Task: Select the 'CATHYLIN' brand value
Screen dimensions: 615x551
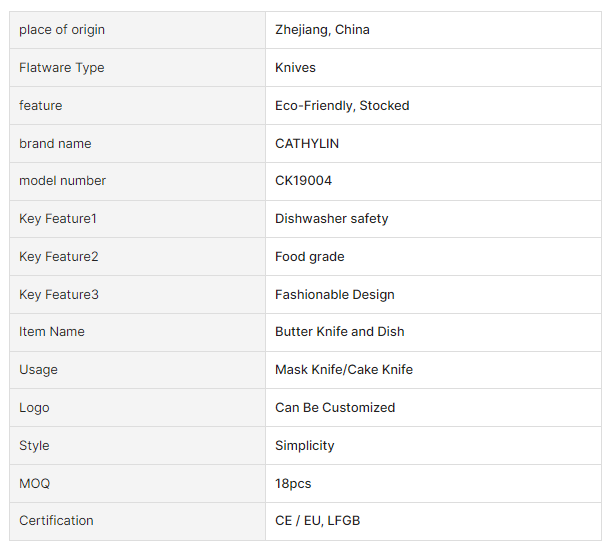Action: [307, 144]
